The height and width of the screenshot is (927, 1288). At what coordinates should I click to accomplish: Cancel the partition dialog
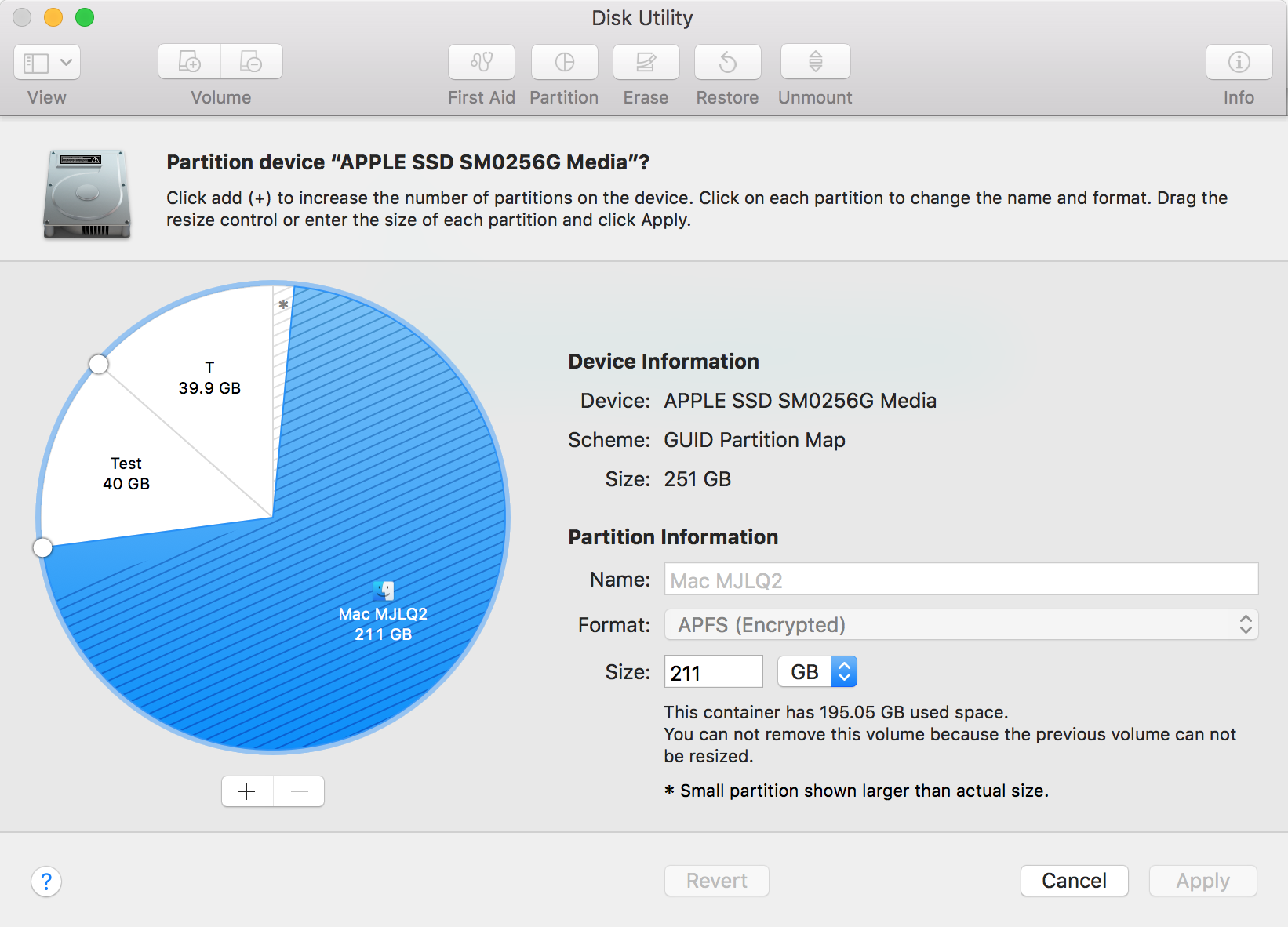click(x=1075, y=881)
